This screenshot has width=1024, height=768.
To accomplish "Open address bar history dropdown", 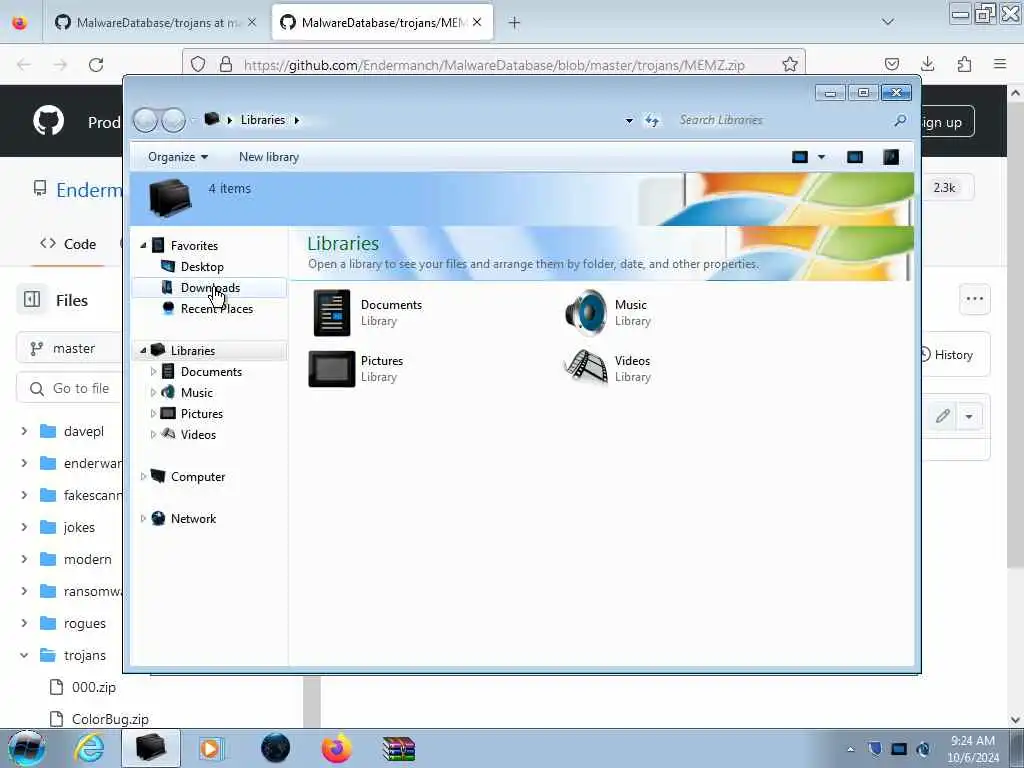I will pos(629,120).
